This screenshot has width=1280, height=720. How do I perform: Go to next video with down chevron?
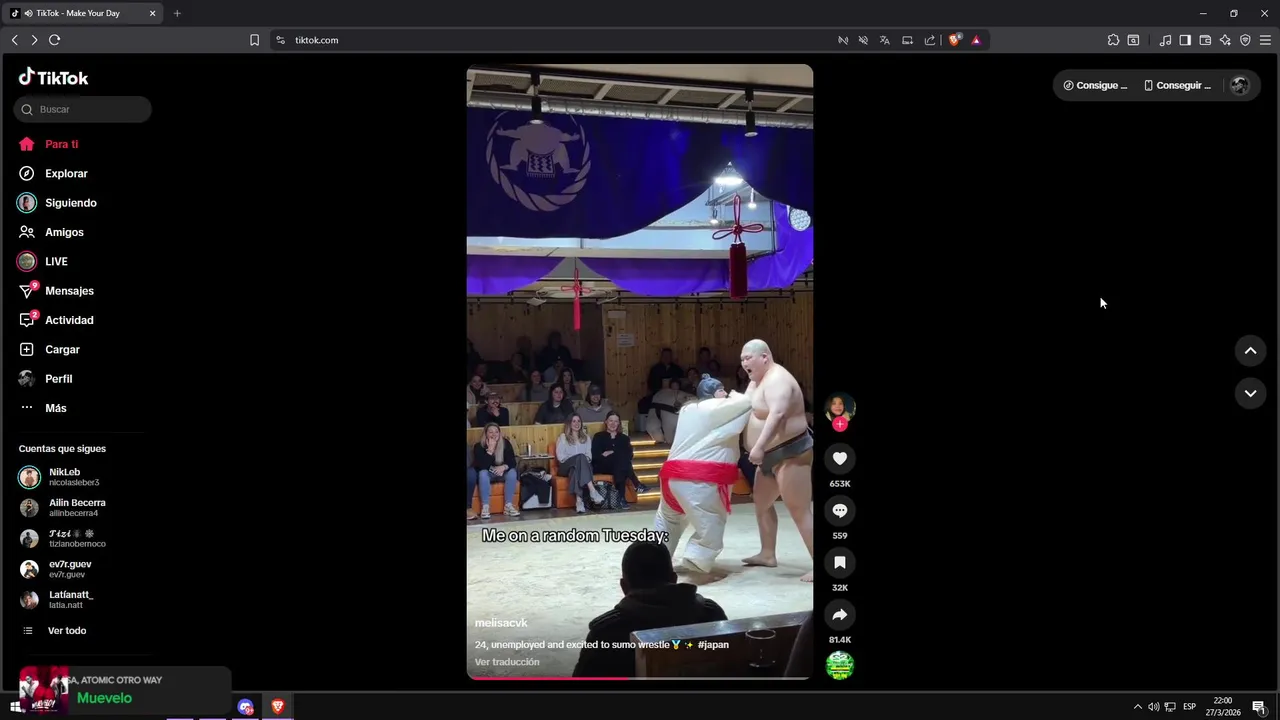[x=1250, y=394]
